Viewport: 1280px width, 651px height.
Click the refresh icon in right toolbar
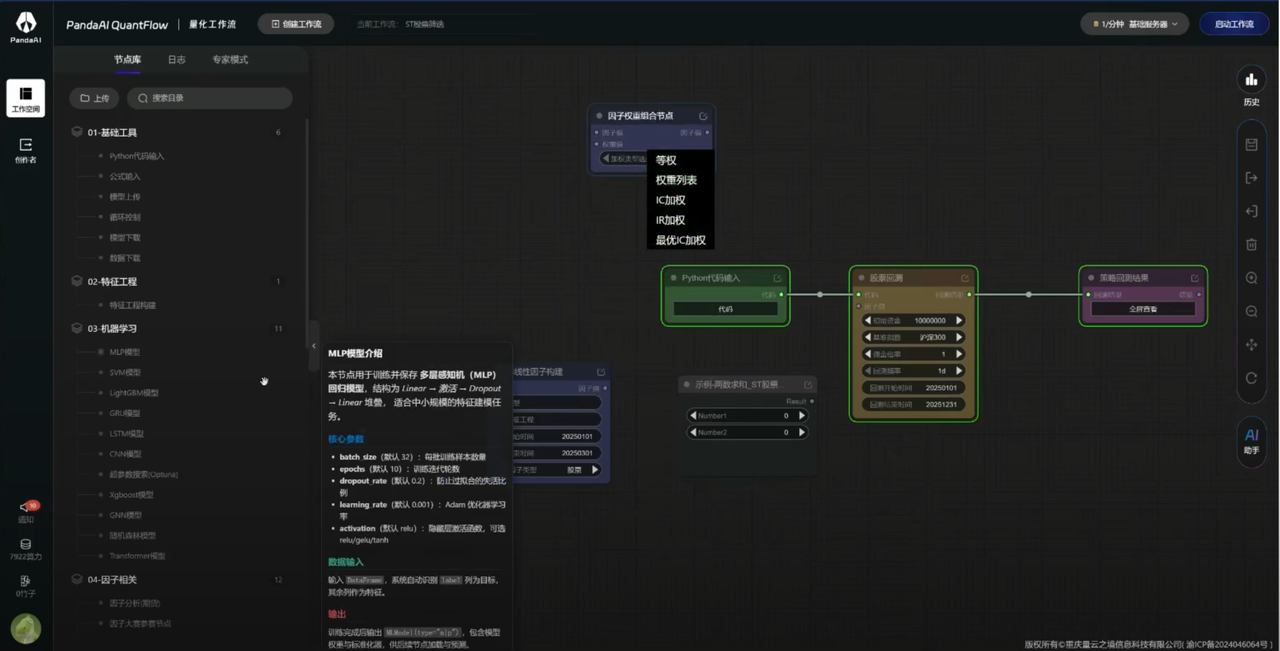[1251, 378]
